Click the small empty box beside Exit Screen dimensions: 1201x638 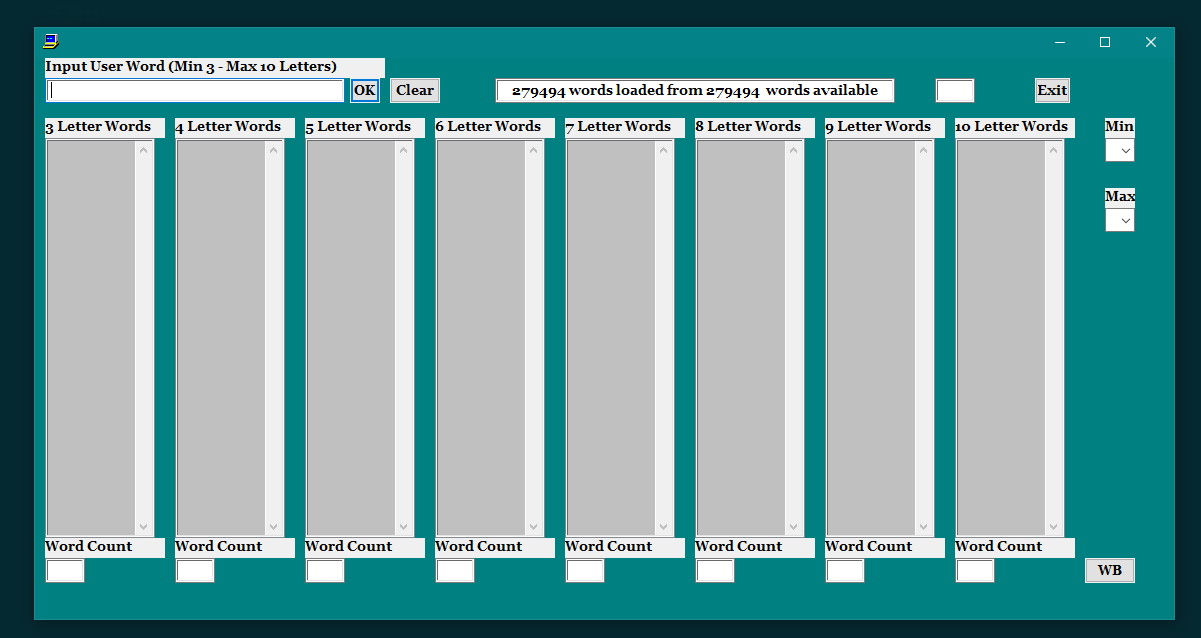tap(955, 91)
